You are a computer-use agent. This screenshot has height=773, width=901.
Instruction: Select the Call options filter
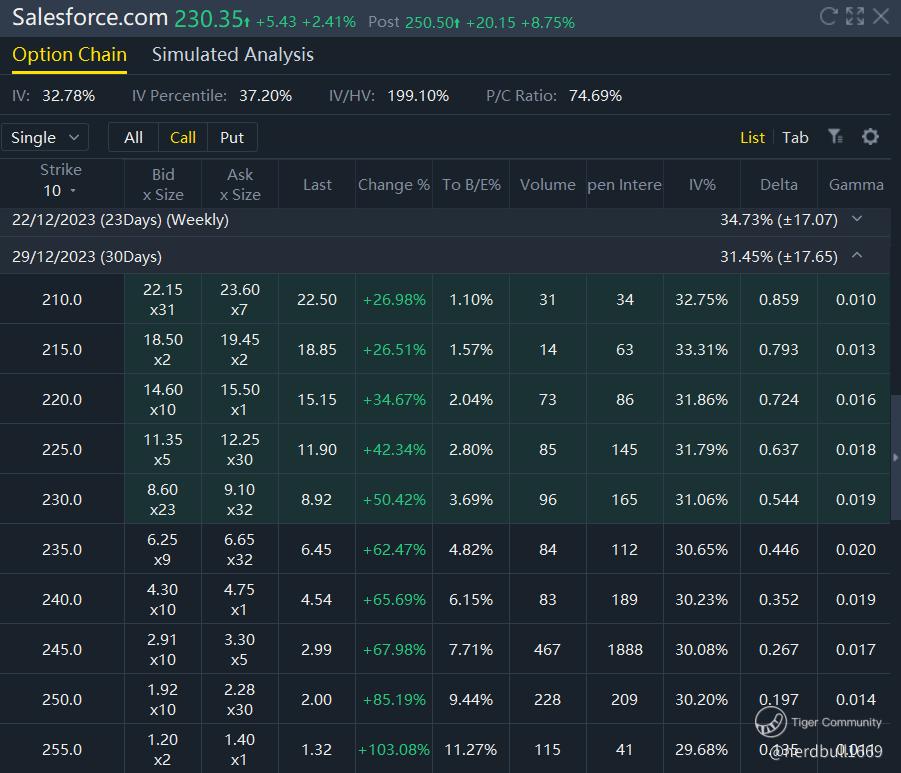[183, 138]
